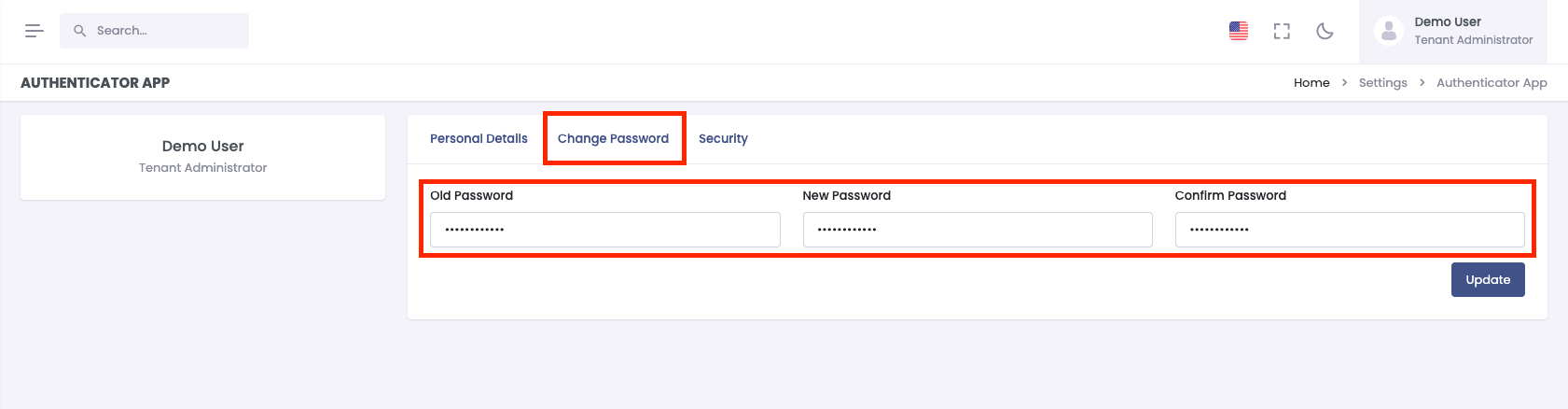Screen dimensions: 1568x409
Task: Toggle dark mode moon icon
Action: point(1325,31)
